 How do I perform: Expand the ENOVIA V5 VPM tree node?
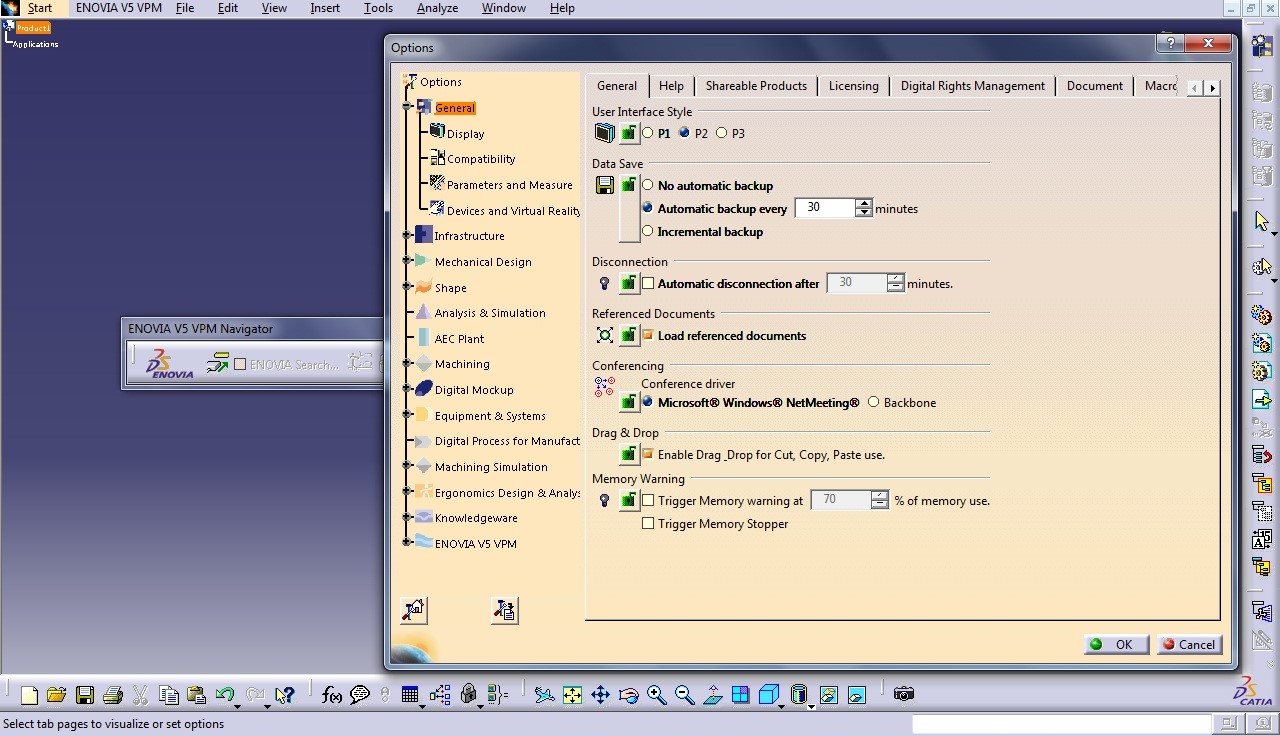pos(407,544)
